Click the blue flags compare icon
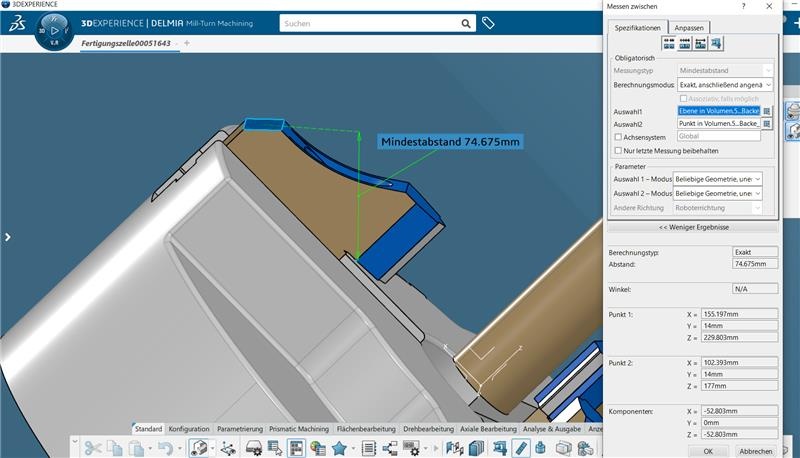Image resolution: width=800 pixels, height=458 pixels. 455,448
